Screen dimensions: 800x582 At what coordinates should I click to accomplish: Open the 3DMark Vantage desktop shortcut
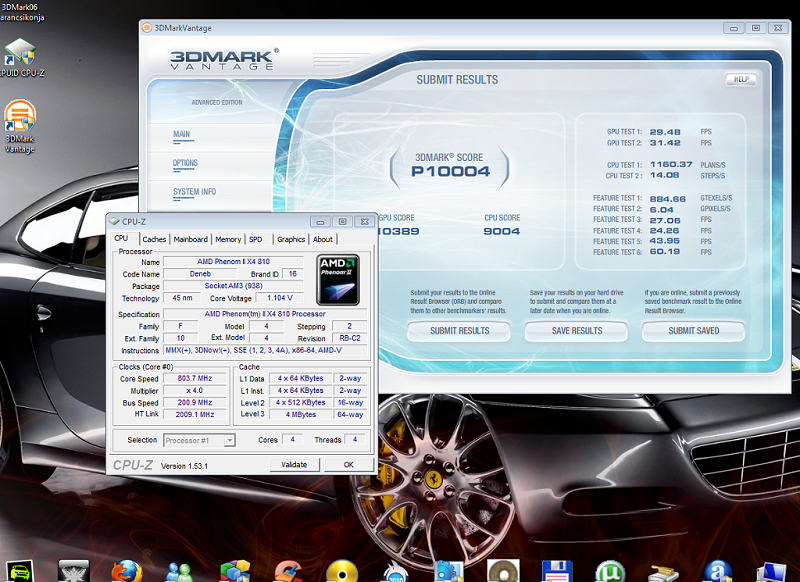(20, 126)
